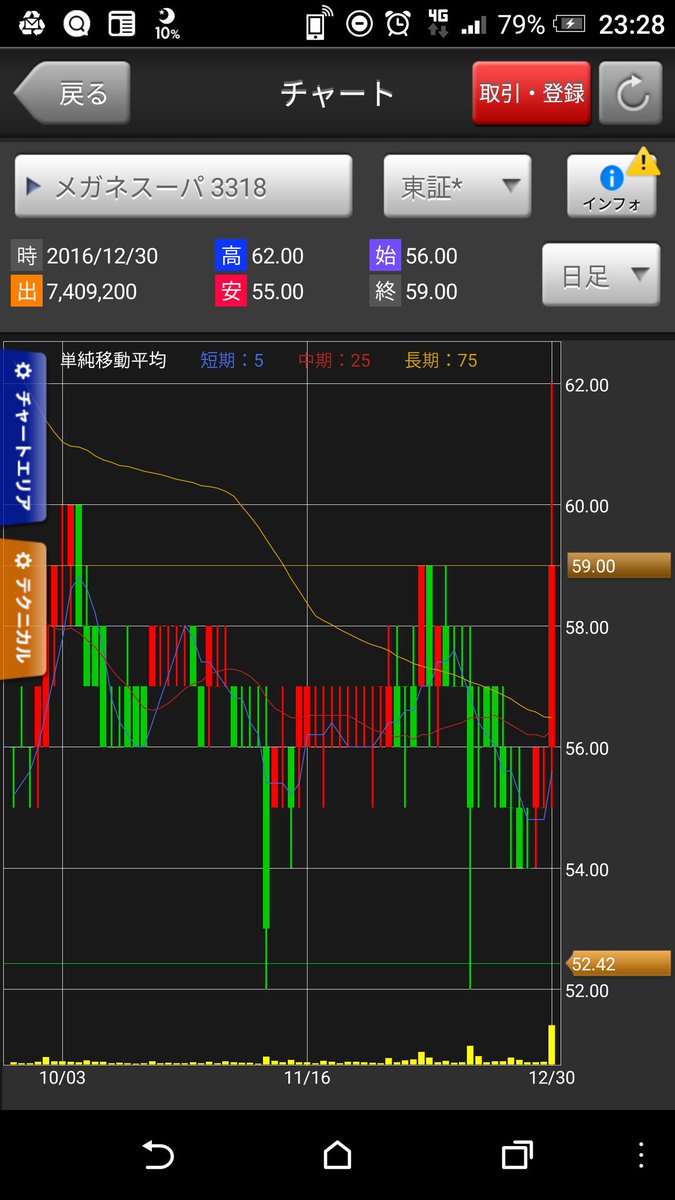Tap the 12/30 date axis label
The height and width of the screenshot is (1200, 675).
[x=552, y=1077]
